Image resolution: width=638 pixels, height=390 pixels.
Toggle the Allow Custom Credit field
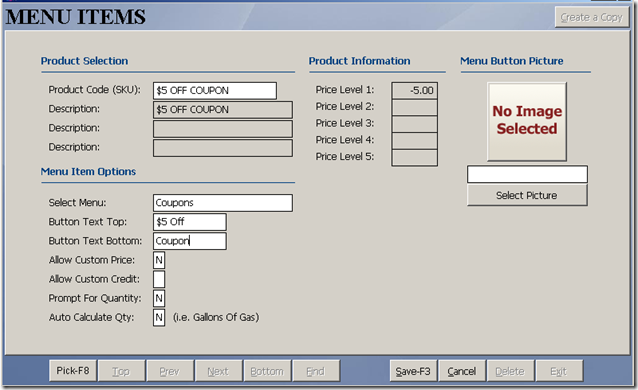pyautogui.click(x=159, y=279)
